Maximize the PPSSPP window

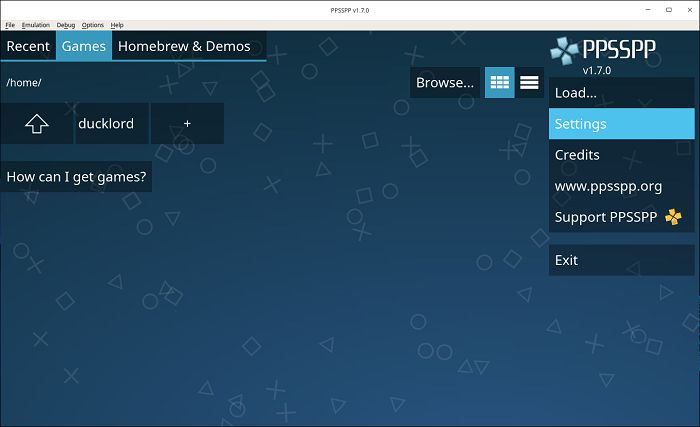(669, 10)
